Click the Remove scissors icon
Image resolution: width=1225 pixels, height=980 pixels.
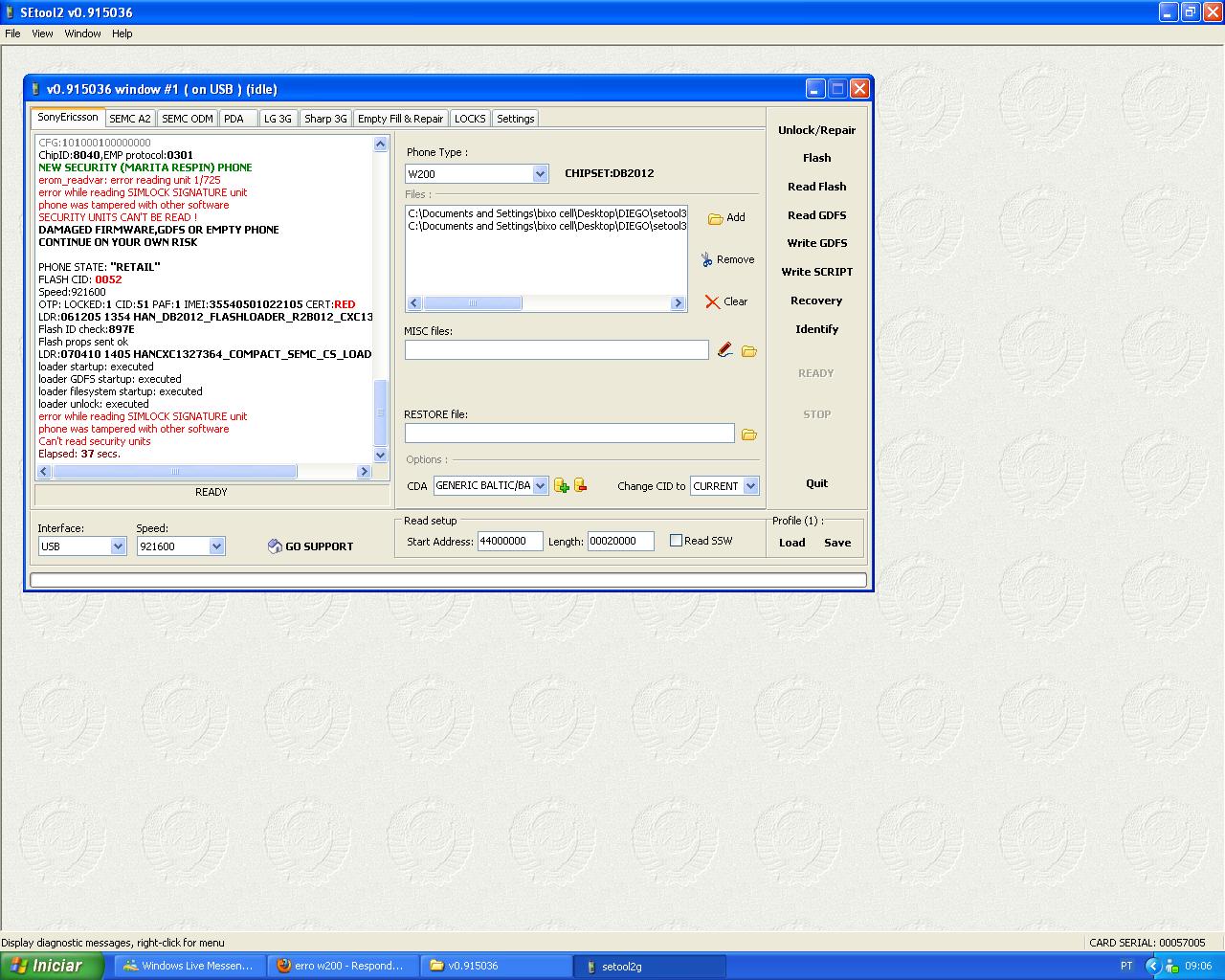(x=706, y=259)
